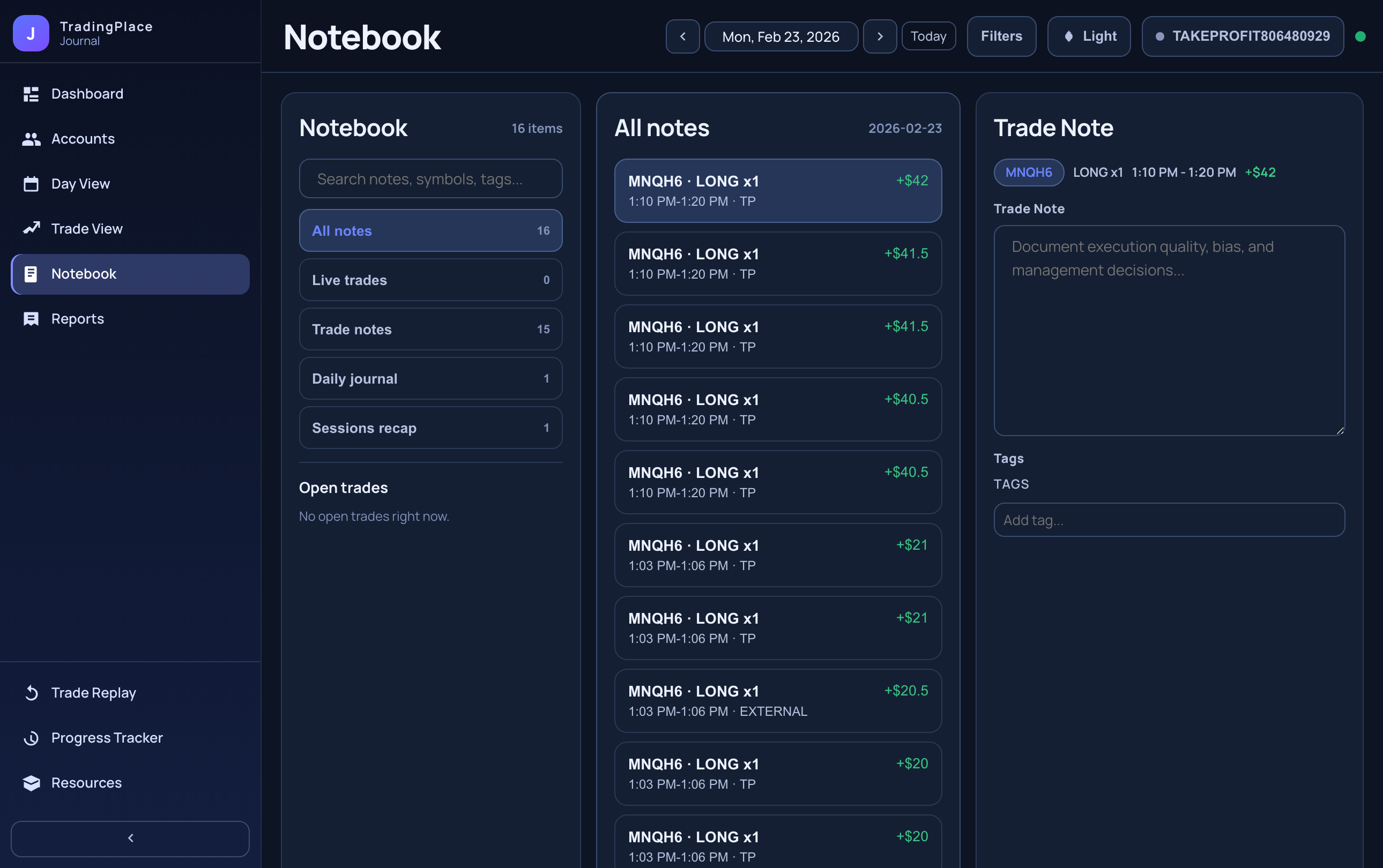1383x868 pixels.
Task: Open Reports using its icon
Action: [31, 319]
